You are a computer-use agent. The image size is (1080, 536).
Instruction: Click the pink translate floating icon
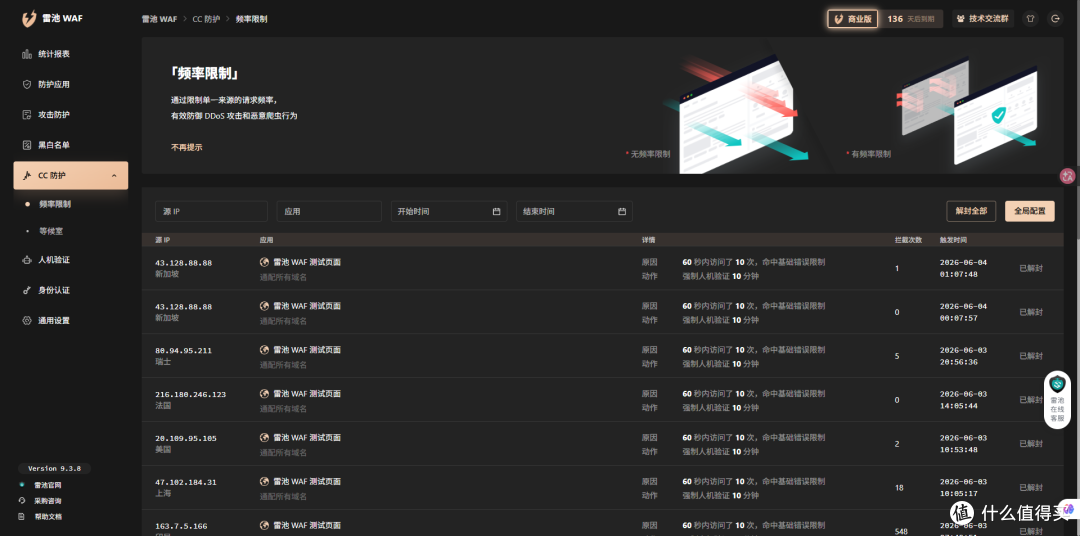tap(1068, 176)
